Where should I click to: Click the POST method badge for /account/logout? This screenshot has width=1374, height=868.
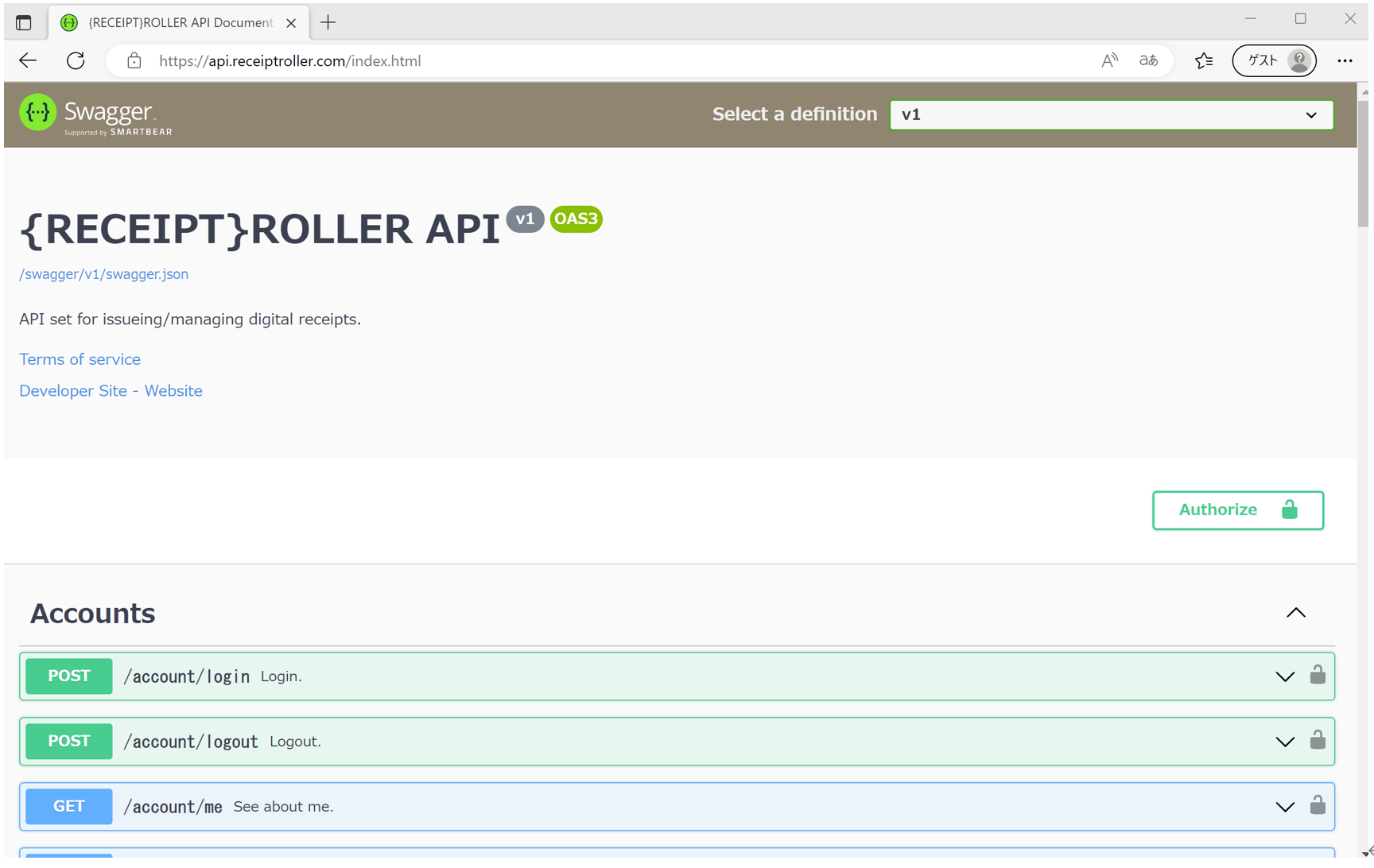click(69, 742)
